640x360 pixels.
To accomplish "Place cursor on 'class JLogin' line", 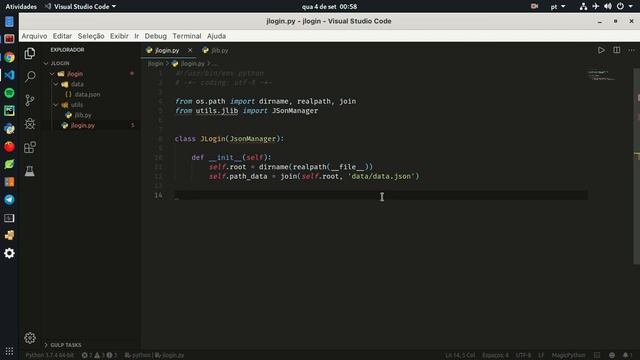I will pos(229,139).
